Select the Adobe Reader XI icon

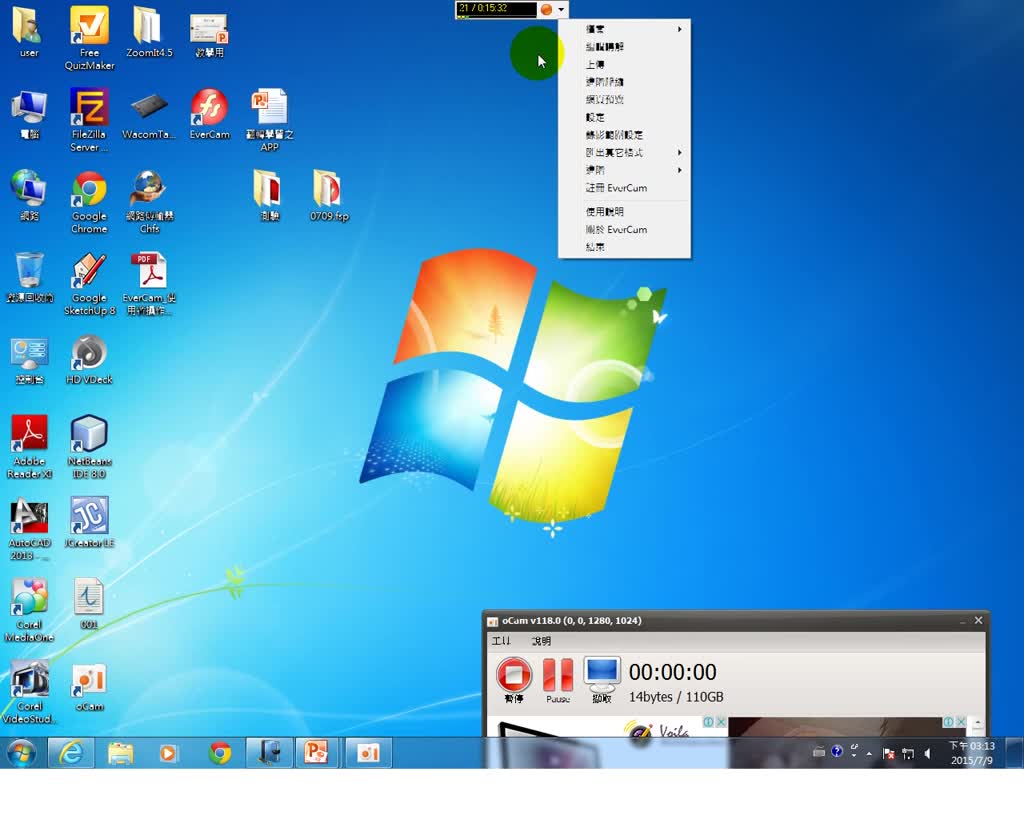29,447
